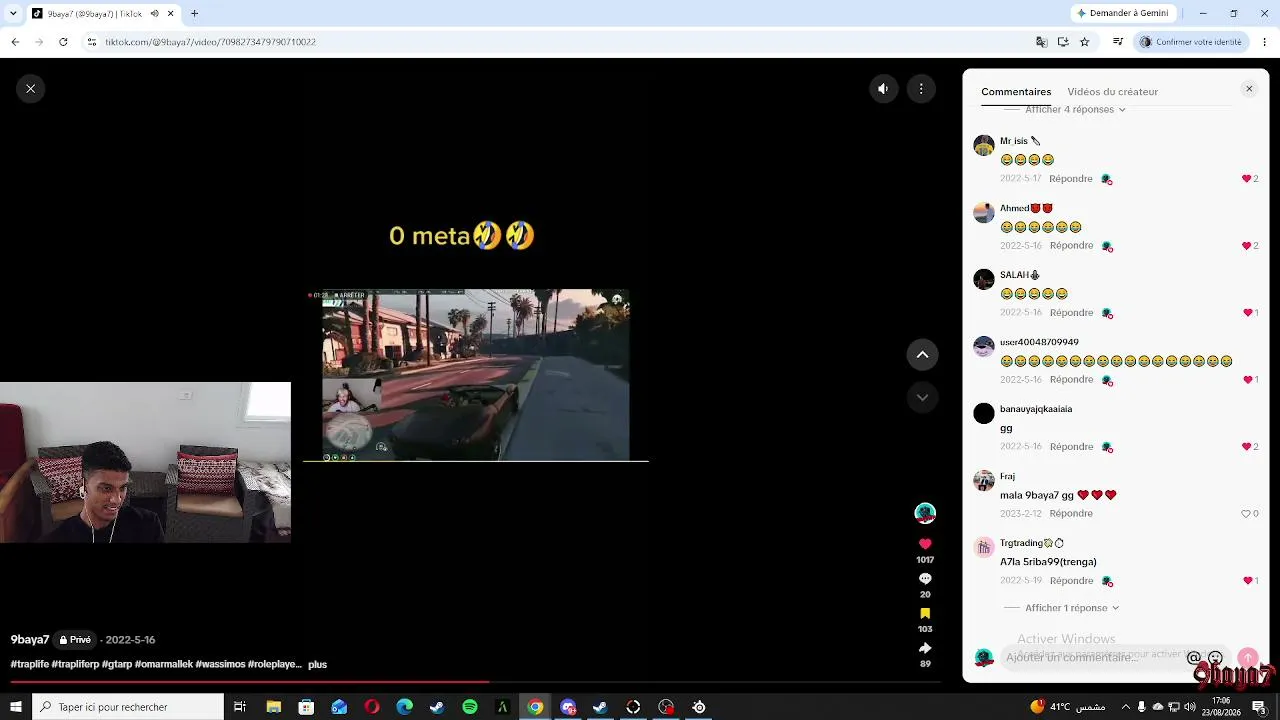The width and height of the screenshot is (1280, 720).
Task: Toggle like on user40048709949's comment
Action: tap(1250, 380)
